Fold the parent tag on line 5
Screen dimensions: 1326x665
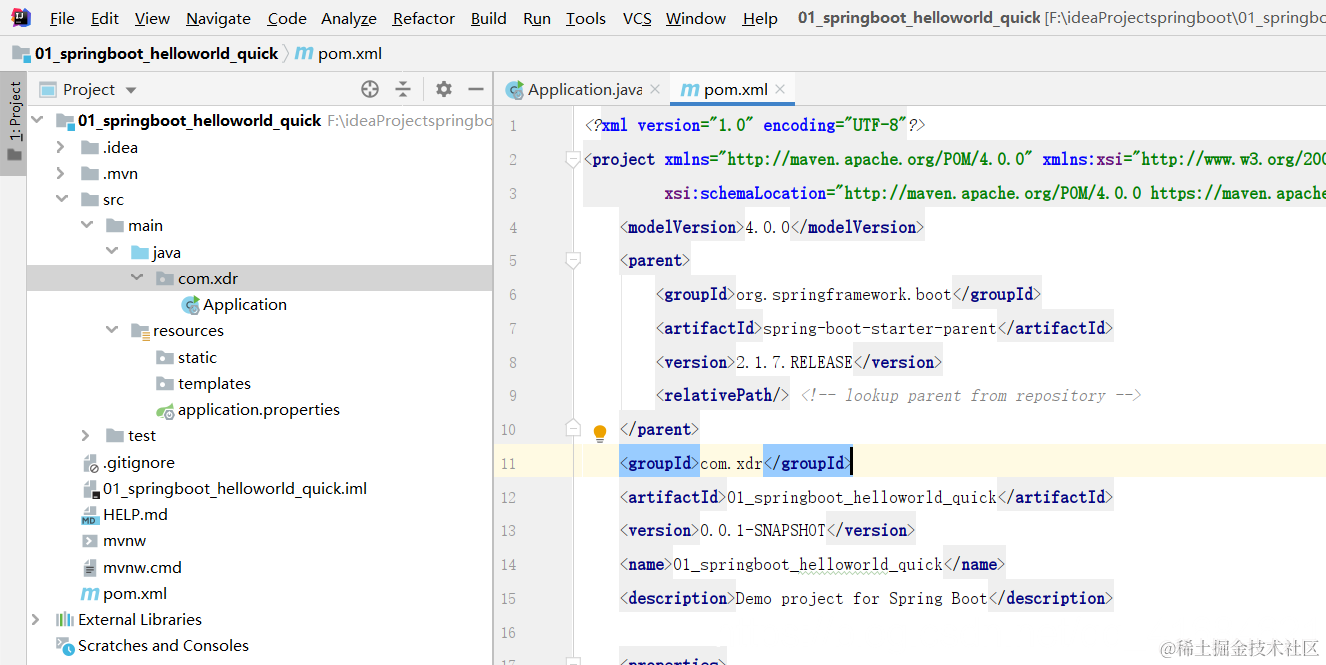coord(573,260)
